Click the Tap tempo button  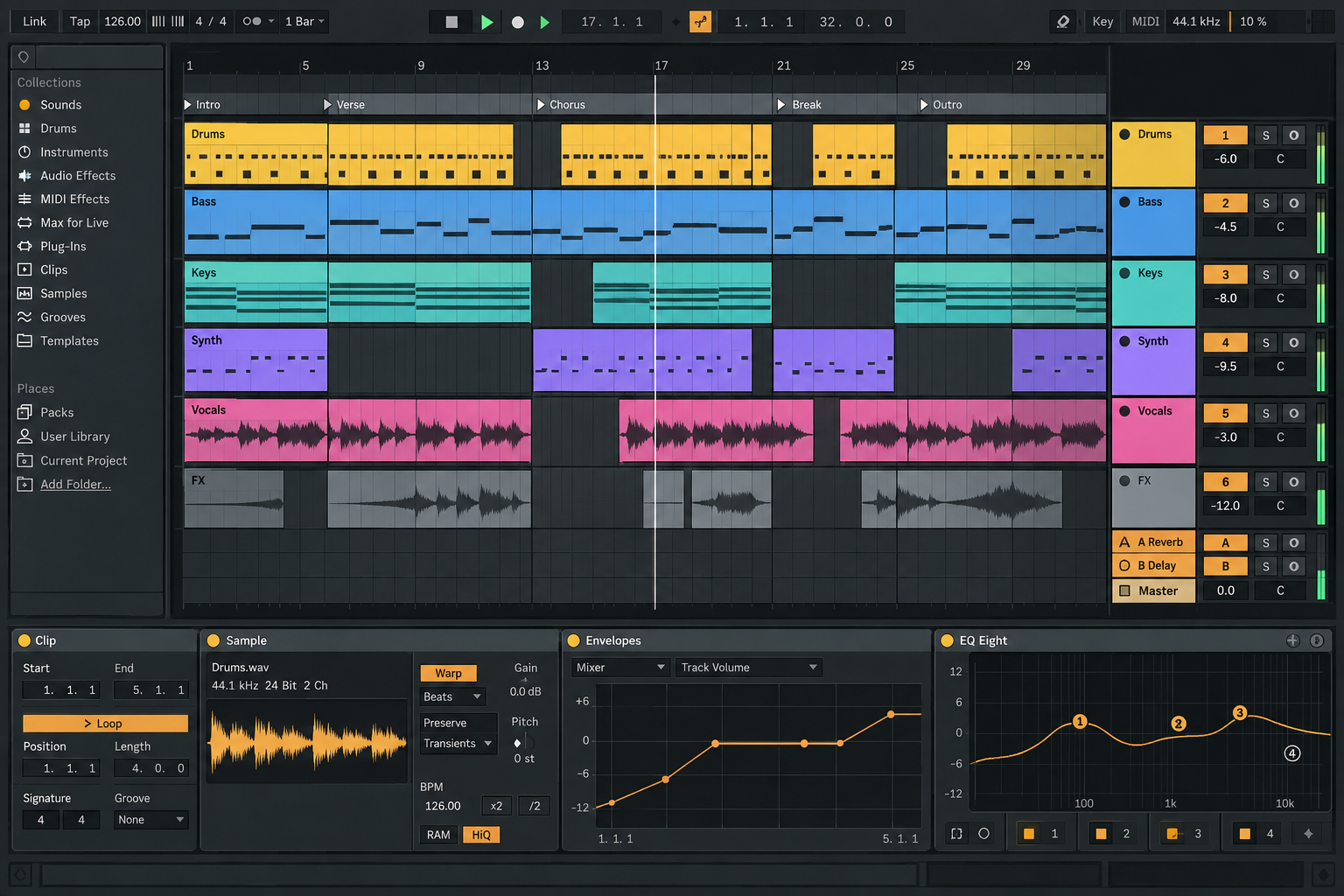[x=80, y=21]
